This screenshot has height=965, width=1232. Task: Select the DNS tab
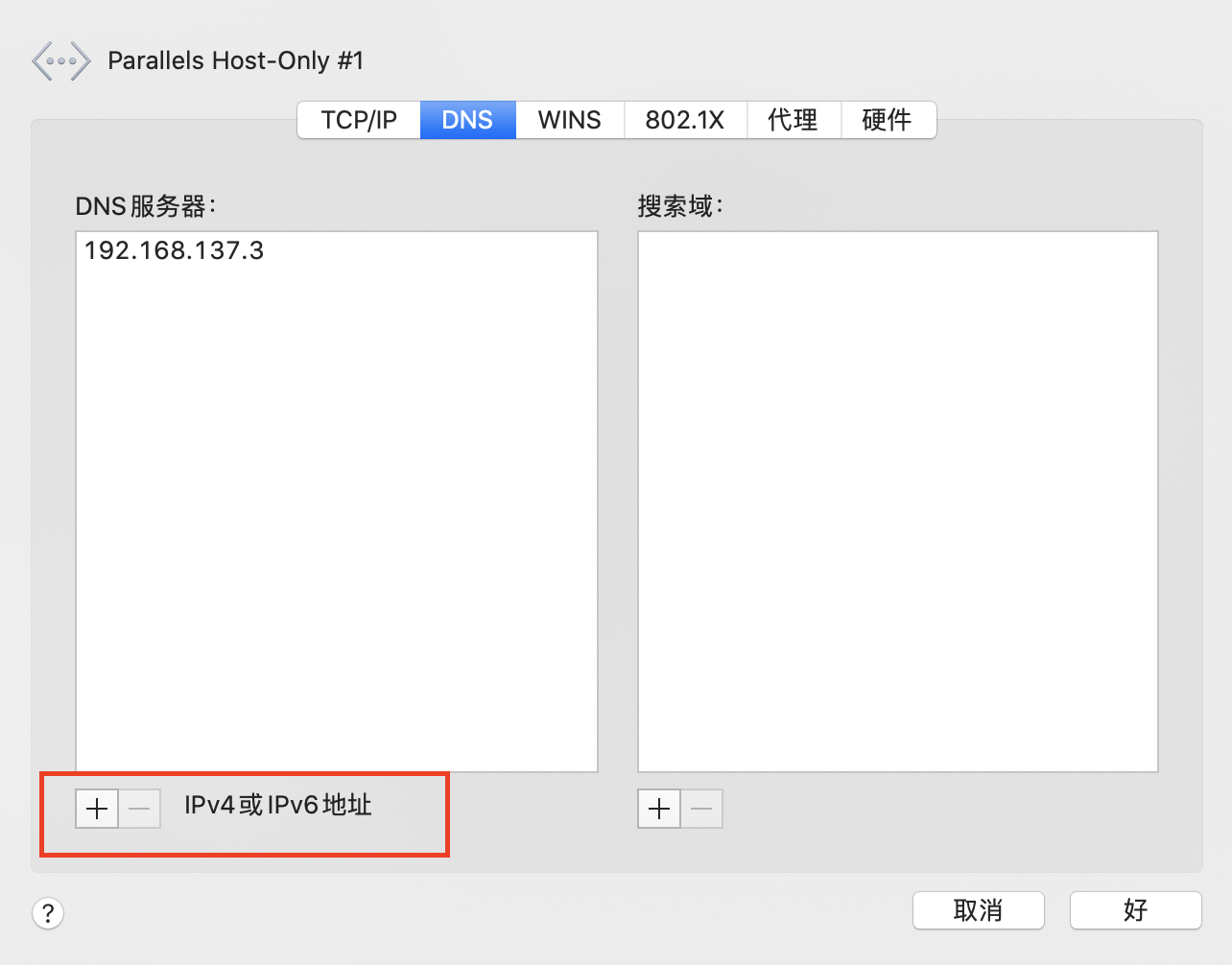pos(467,120)
